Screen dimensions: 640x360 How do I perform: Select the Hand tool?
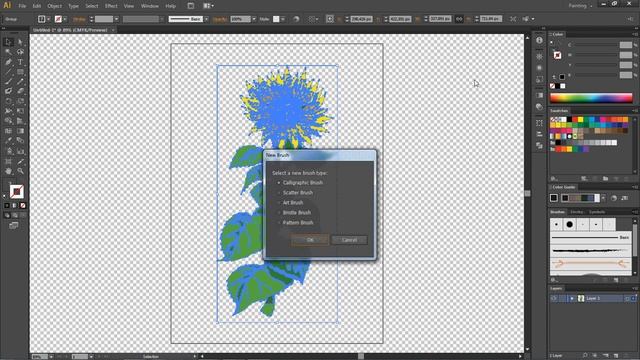point(8,171)
